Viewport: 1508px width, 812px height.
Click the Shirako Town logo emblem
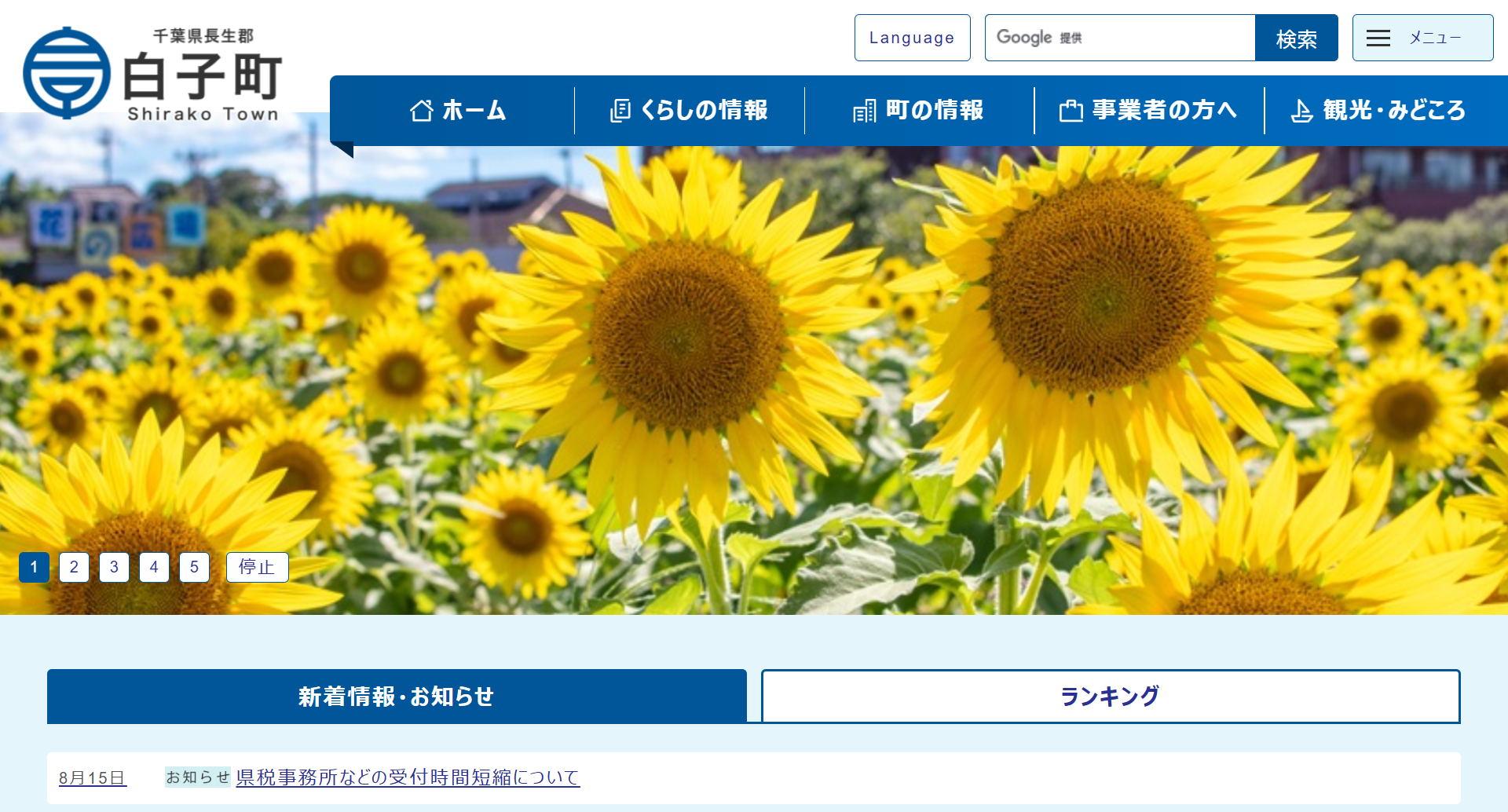click(x=67, y=73)
